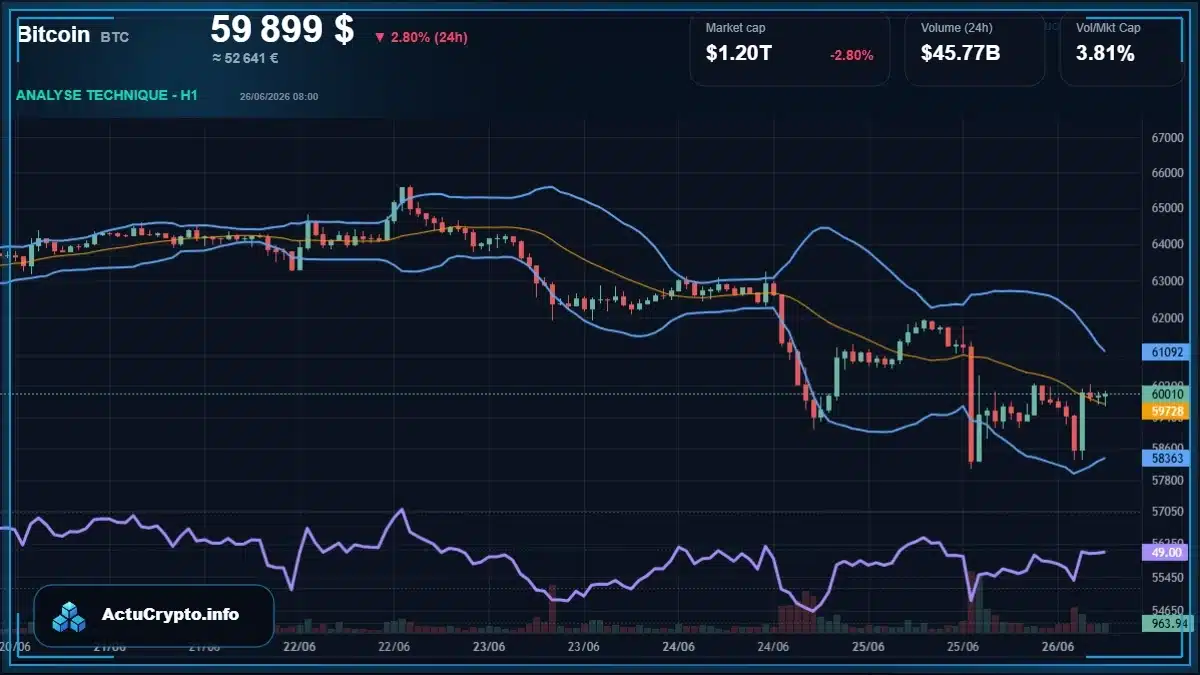Click the Vol/Mkt Cap card label
The width and height of the screenshot is (1200, 675).
(x=1108, y=28)
